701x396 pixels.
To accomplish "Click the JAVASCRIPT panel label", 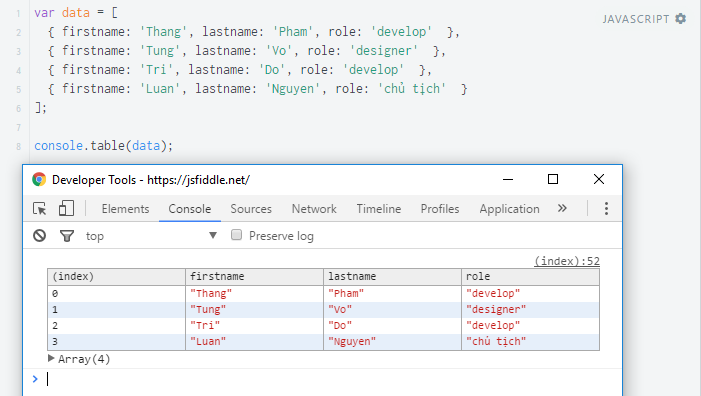I will 636,19.
